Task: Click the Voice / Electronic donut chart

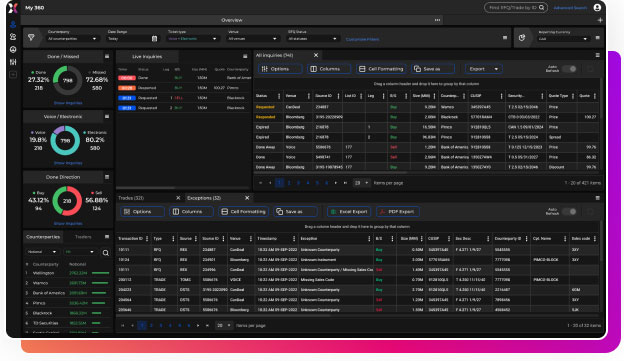Action: 65,140
